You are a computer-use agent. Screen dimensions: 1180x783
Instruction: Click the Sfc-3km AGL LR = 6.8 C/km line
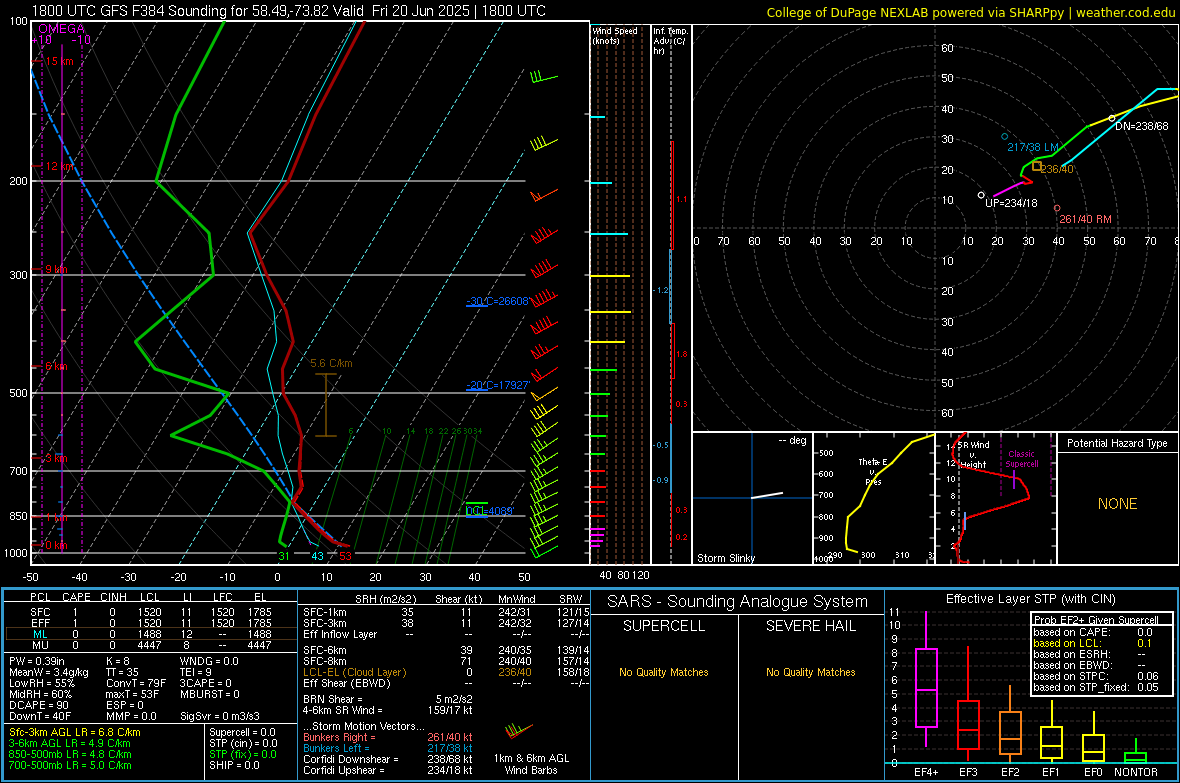[75, 733]
